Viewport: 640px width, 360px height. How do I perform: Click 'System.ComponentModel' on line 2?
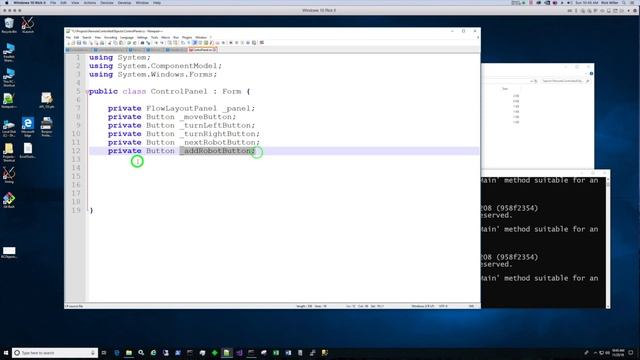[x=167, y=66]
